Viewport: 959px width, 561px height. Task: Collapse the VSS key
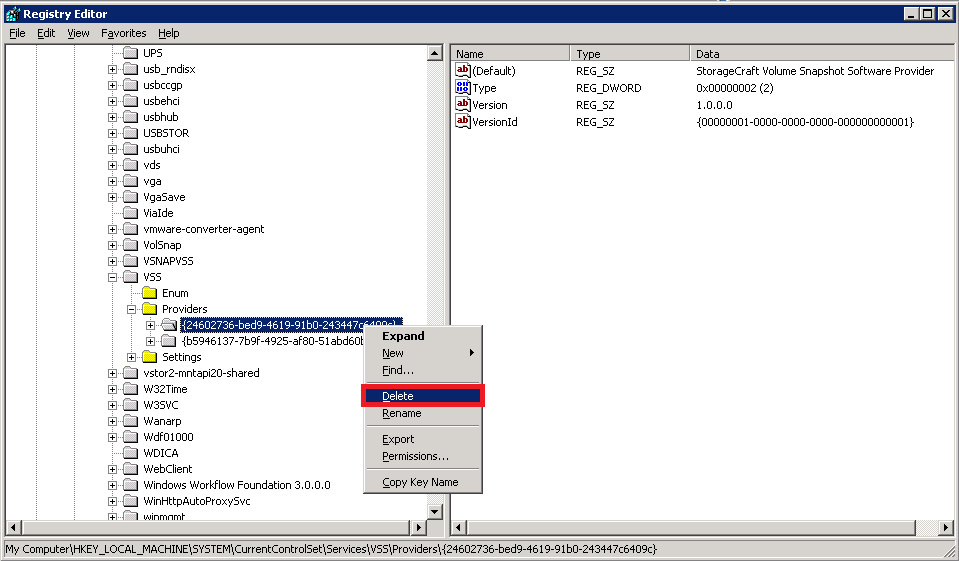click(x=113, y=277)
